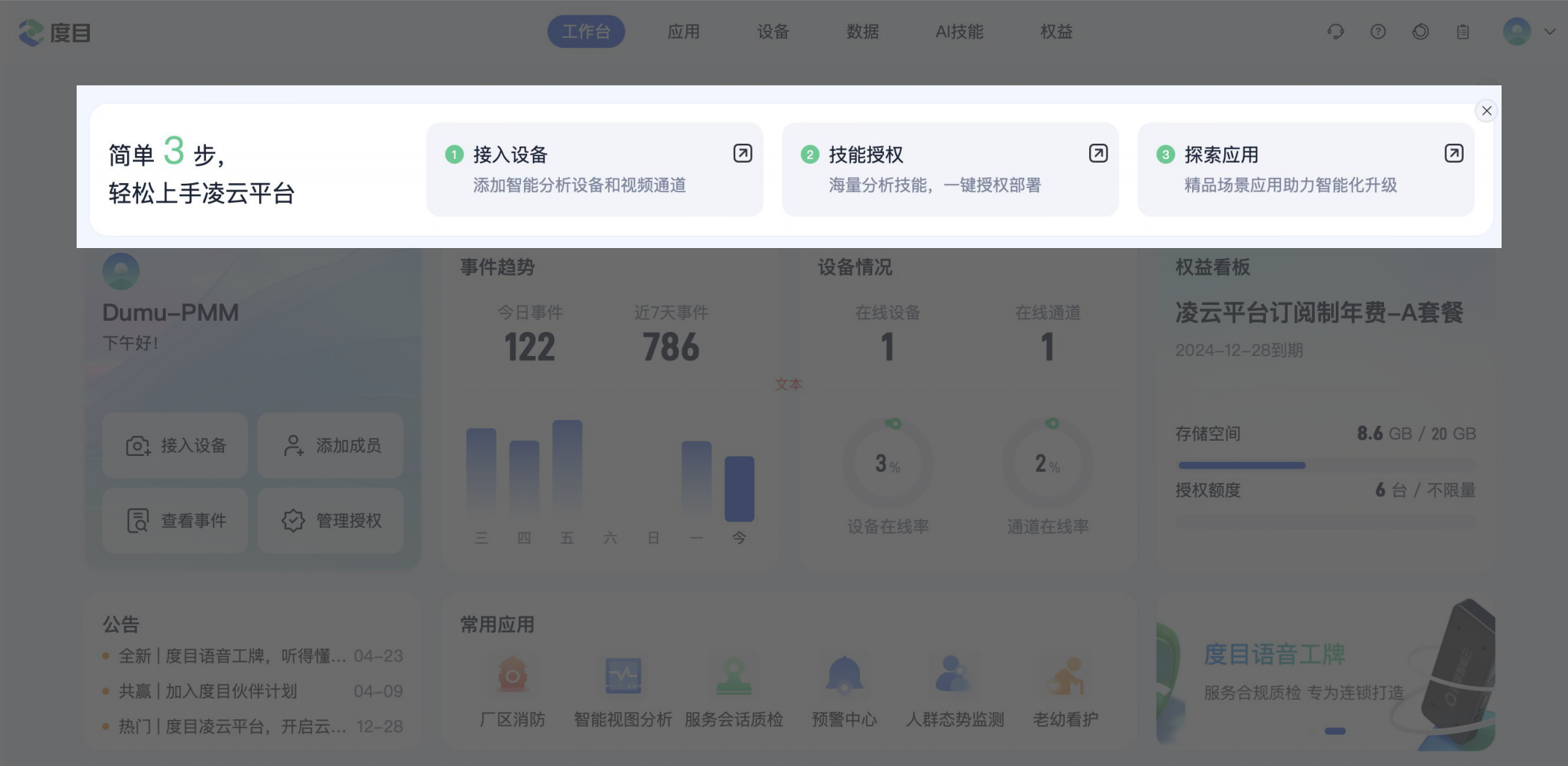The image size is (1568, 766).
Task: Click the circular theme icon in header
Action: pyautogui.click(x=1421, y=31)
